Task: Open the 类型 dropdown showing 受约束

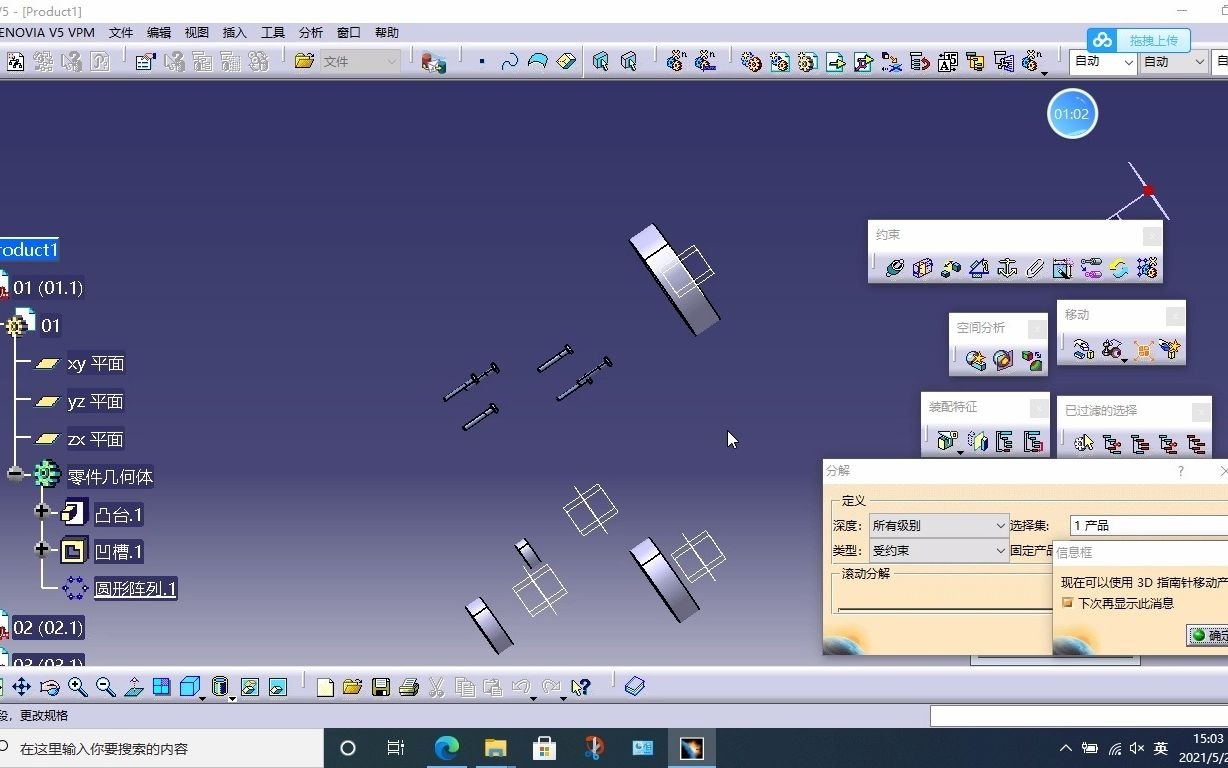Action: coord(939,550)
